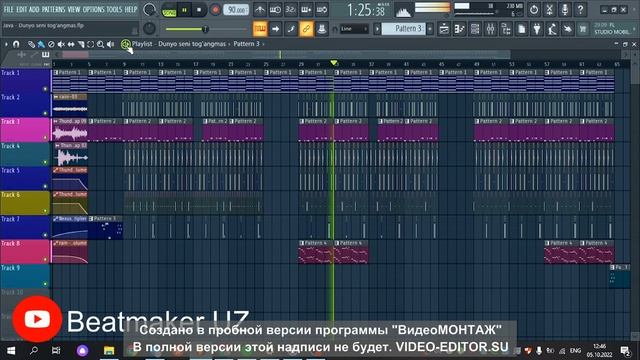The height and width of the screenshot is (360, 640).
Task: Select the playlist Draw pencil tool
Action: (x=31, y=44)
